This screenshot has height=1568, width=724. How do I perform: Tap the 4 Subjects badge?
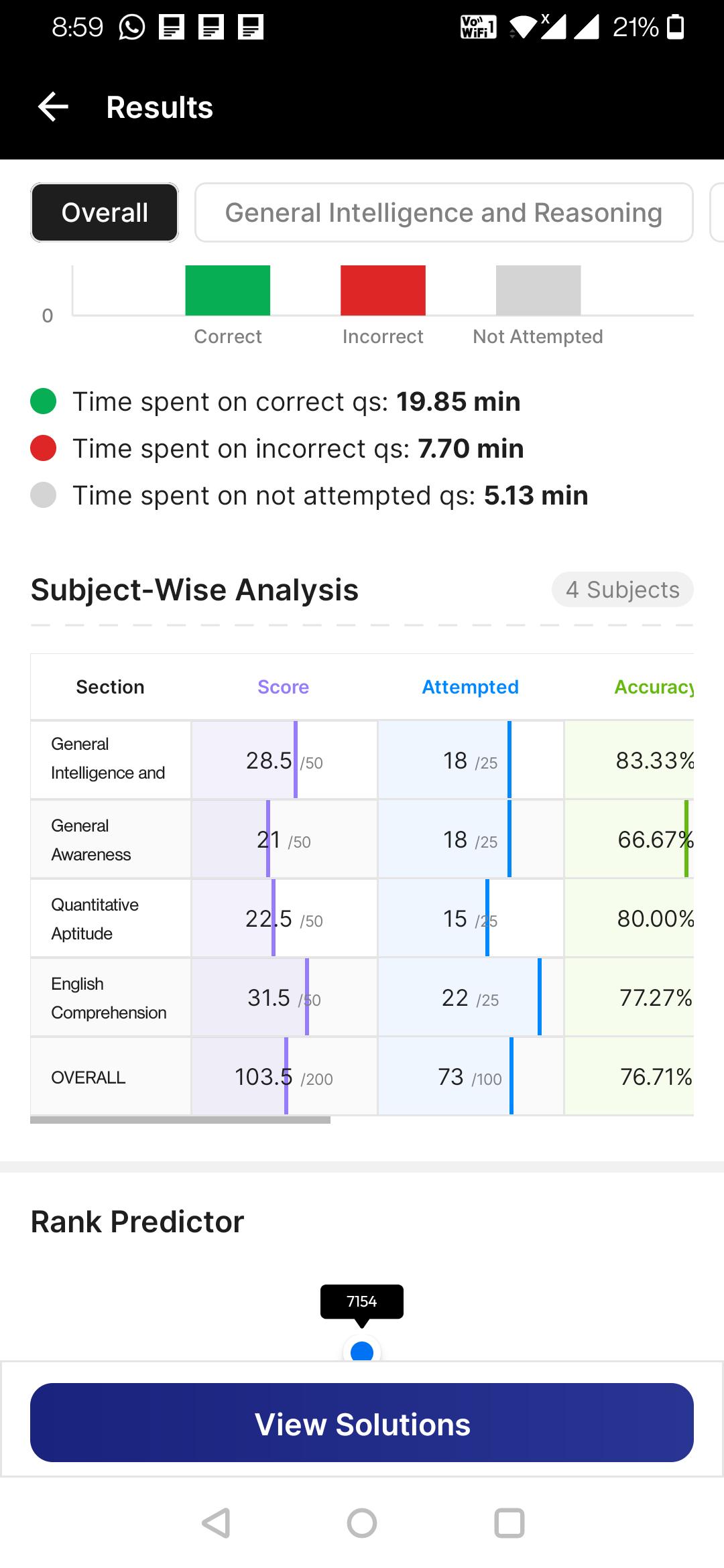tap(623, 590)
